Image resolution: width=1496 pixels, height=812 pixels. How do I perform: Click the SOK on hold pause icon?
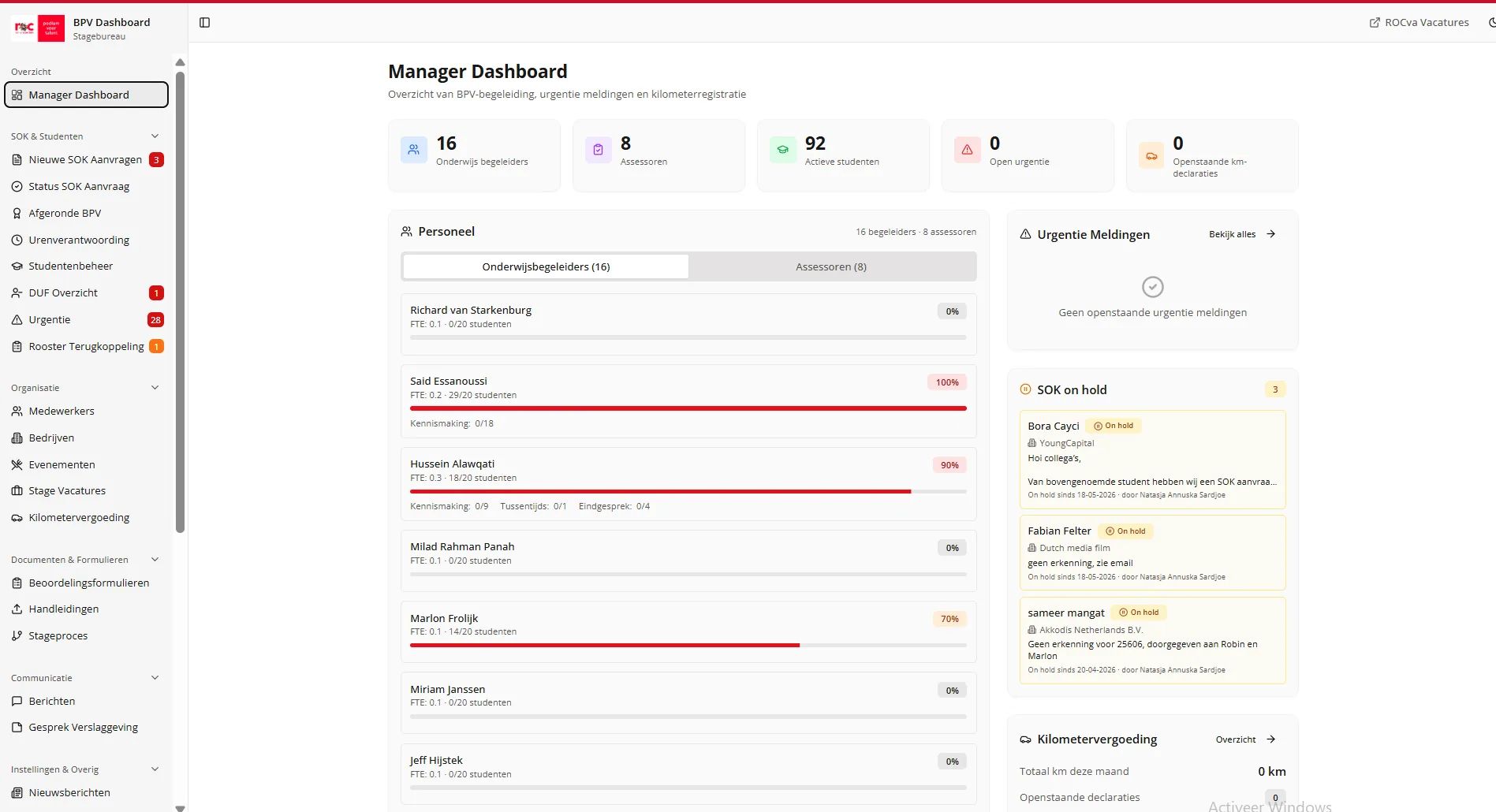pos(1025,389)
